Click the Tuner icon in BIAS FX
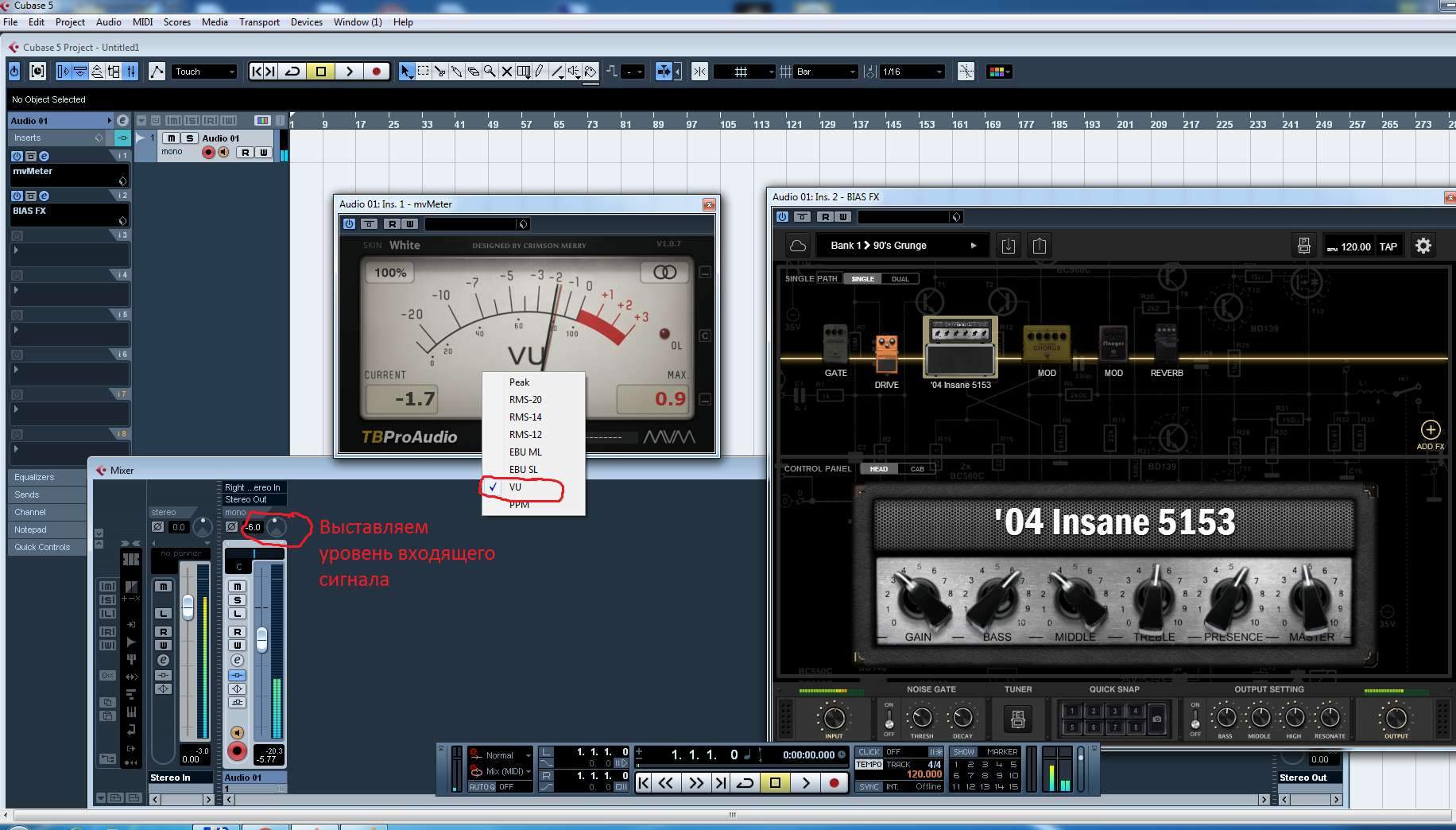This screenshot has width=1456, height=830. 1017,719
